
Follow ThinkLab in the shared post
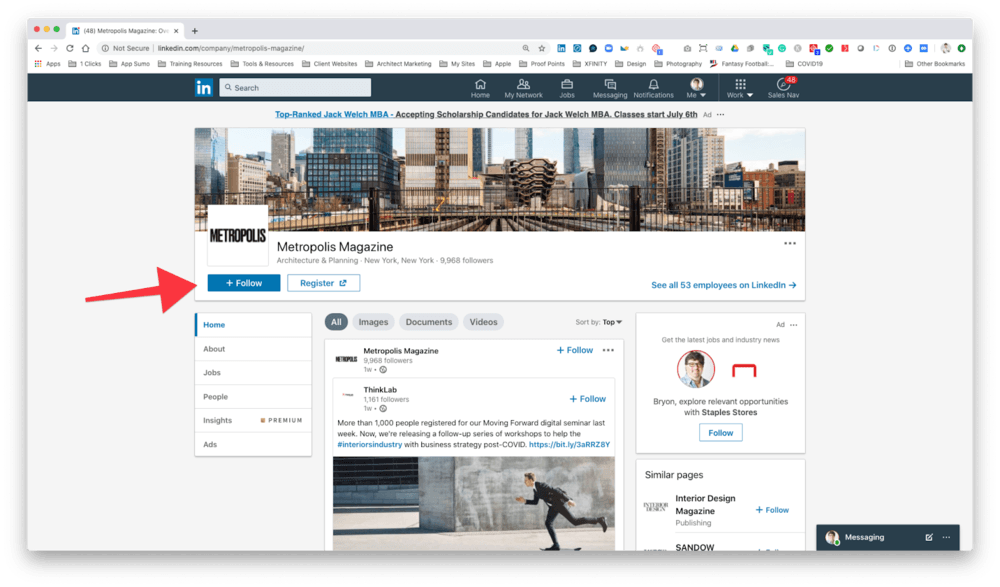click(x=587, y=399)
